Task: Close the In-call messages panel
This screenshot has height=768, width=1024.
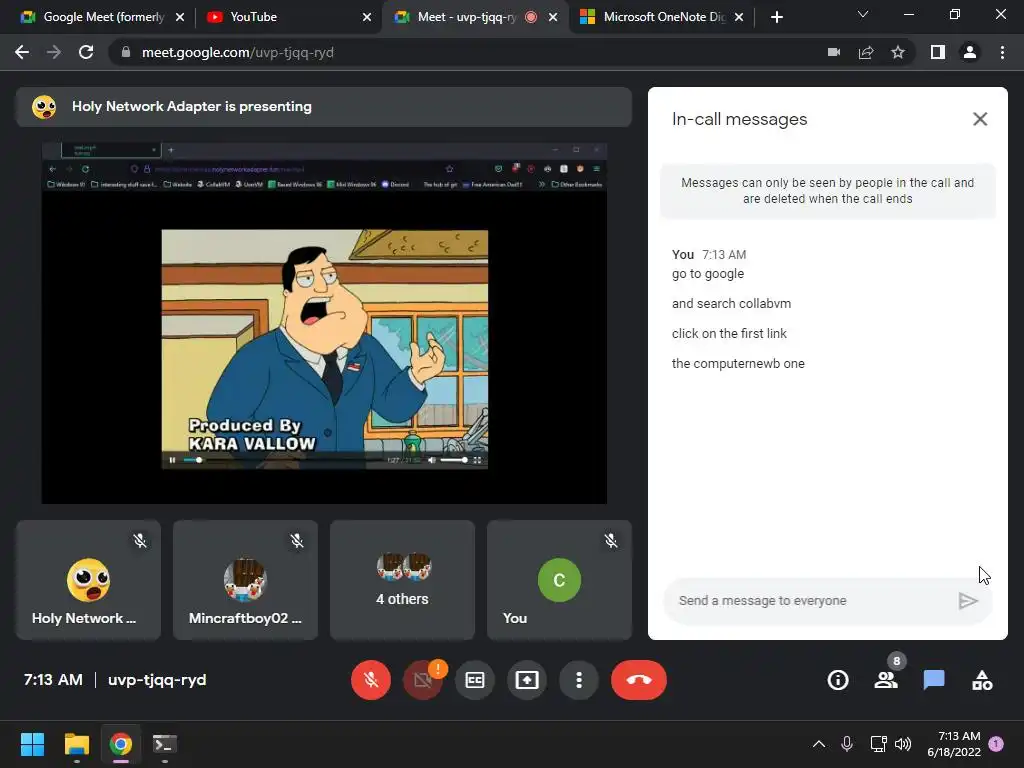Action: pyautogui.click(x=980, y=119)
